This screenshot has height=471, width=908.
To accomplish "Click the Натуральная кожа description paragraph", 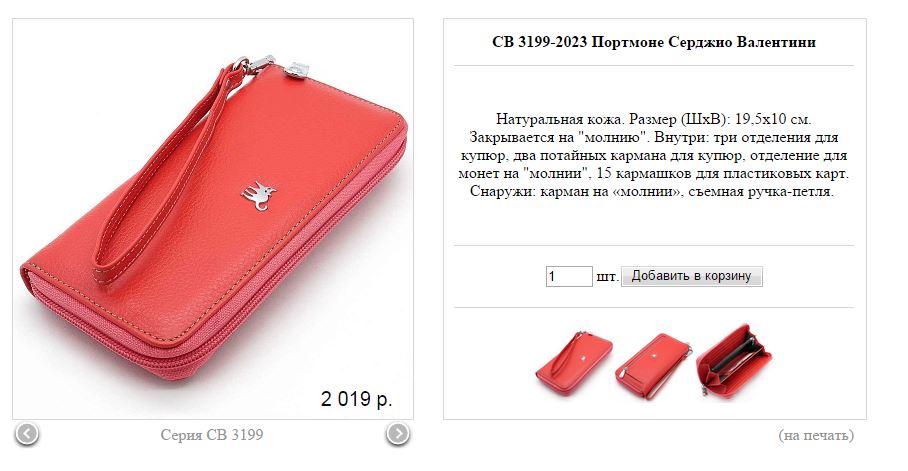I will (x=654, y=155).
